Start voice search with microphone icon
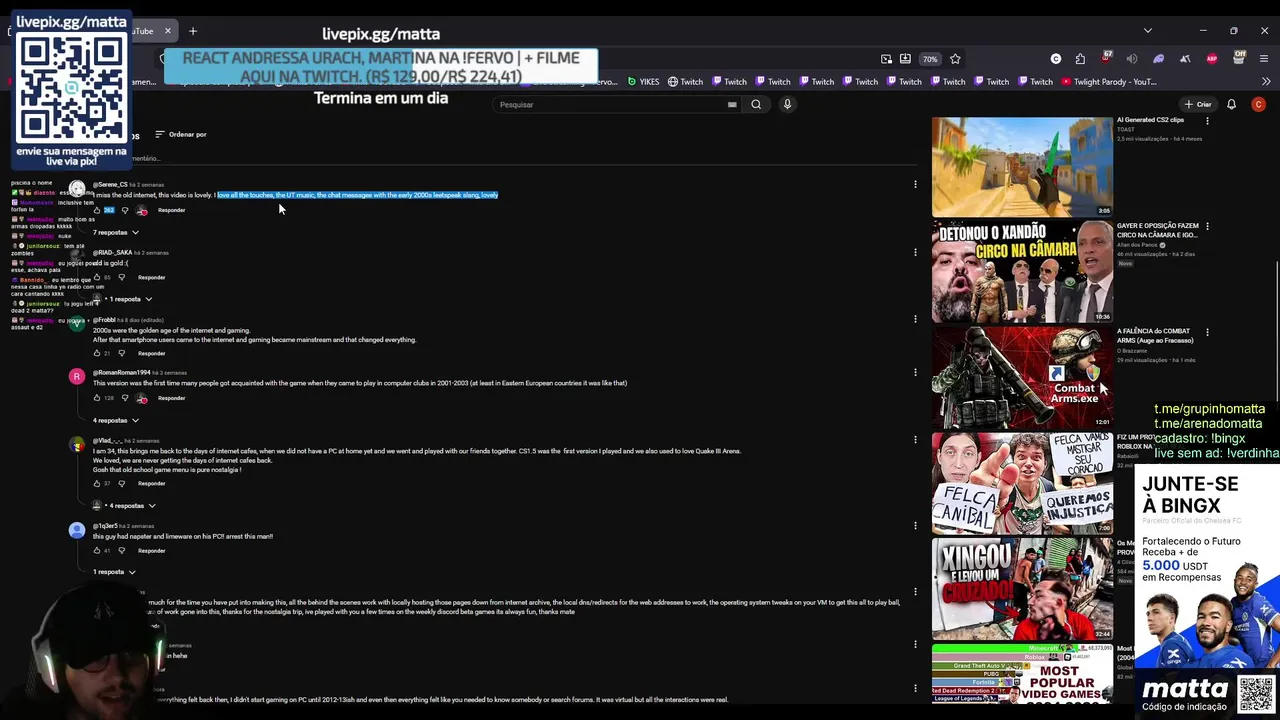Screen dimensions: 1280x720 point(787,104)
